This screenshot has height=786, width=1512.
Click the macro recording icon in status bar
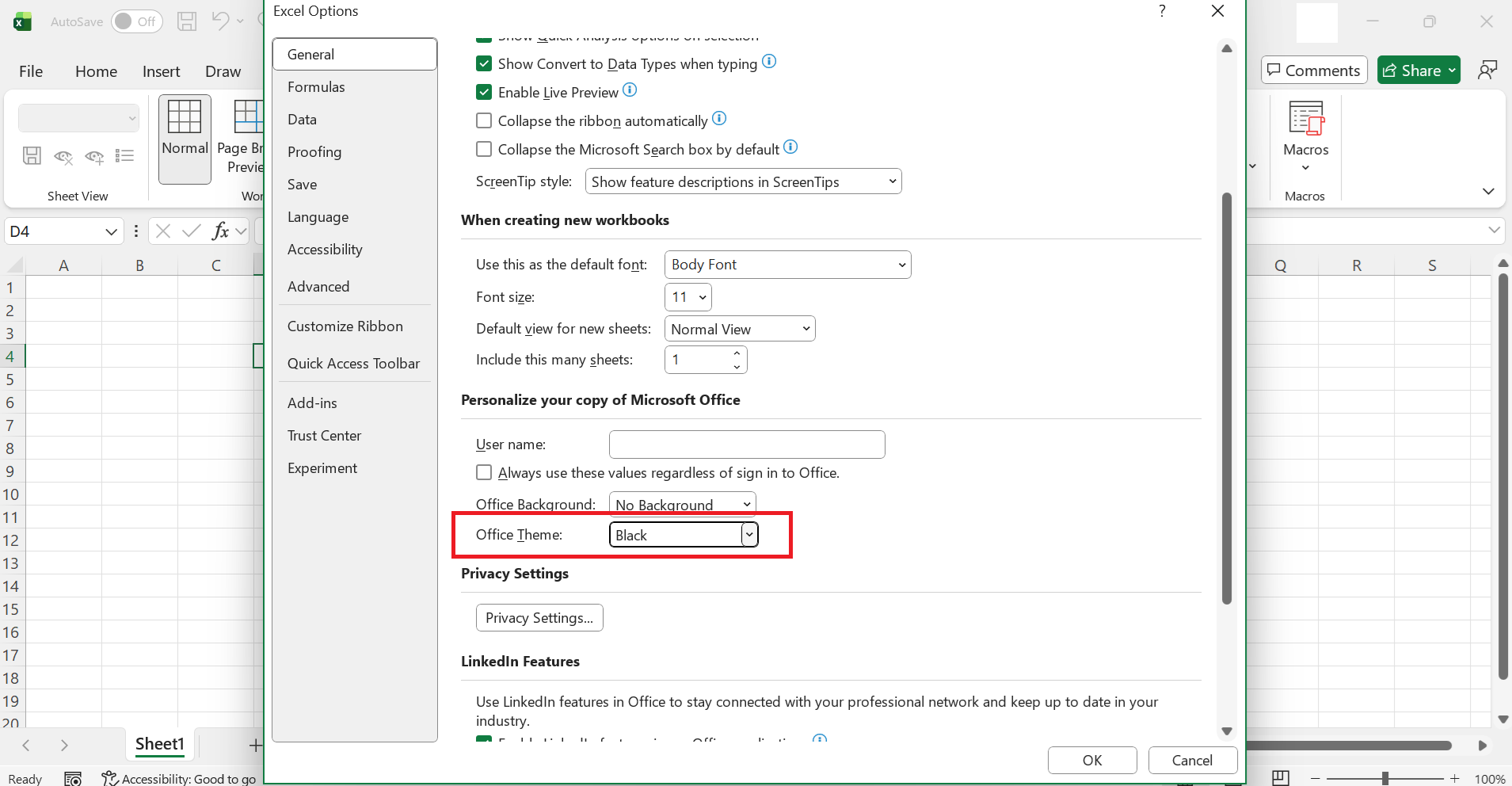coord(72,778)
